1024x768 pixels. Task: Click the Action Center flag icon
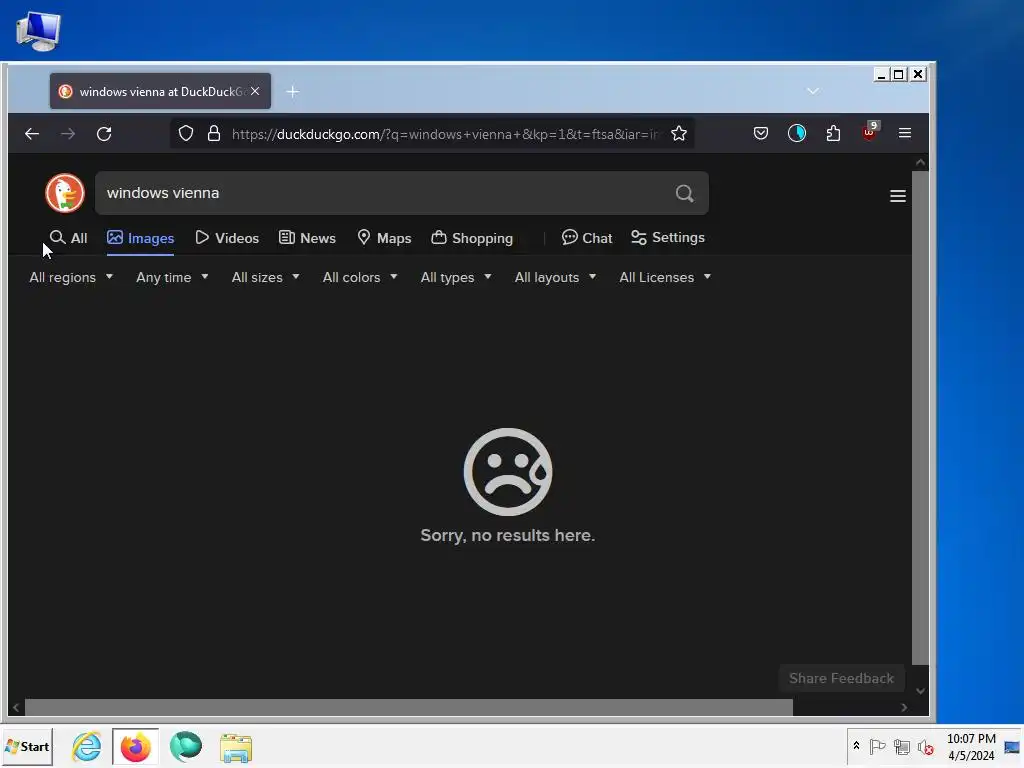coord(877,746)
